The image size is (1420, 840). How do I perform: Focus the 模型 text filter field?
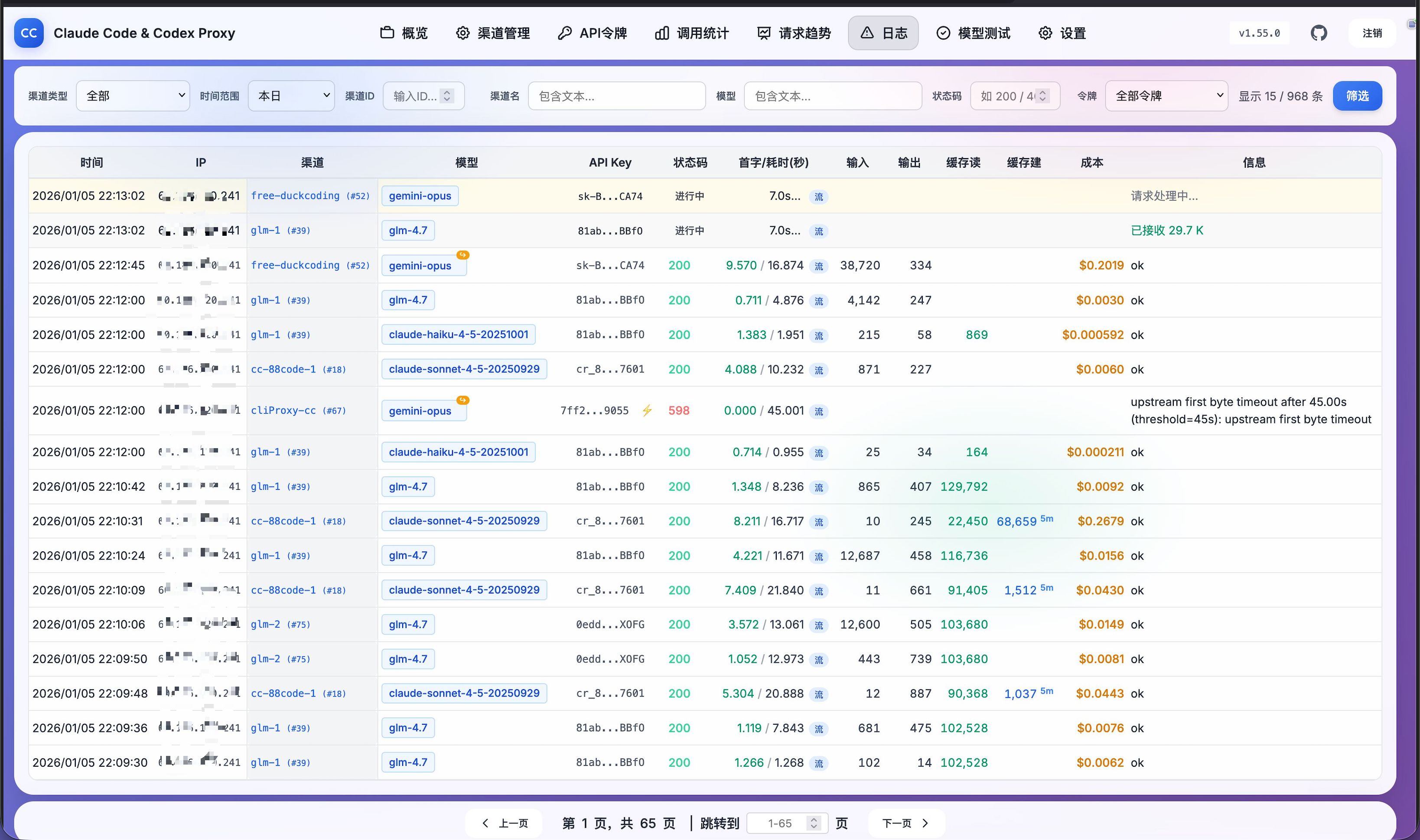(x=833, y=96)
